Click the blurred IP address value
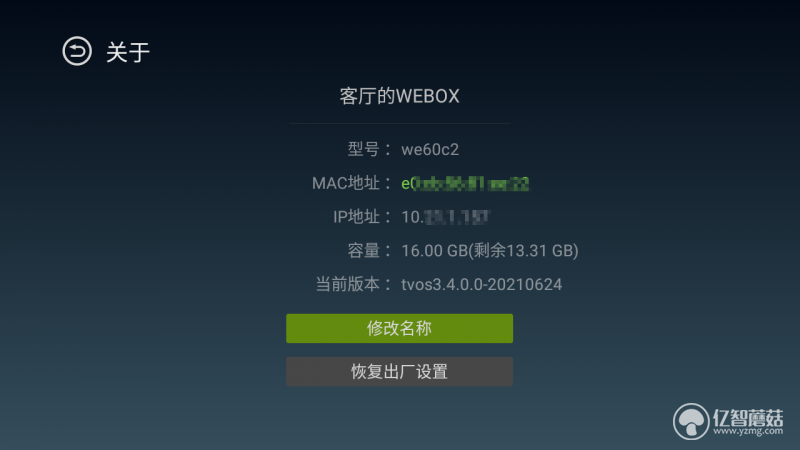Screen dimensions: 800x450 click(x=445, y=217)
